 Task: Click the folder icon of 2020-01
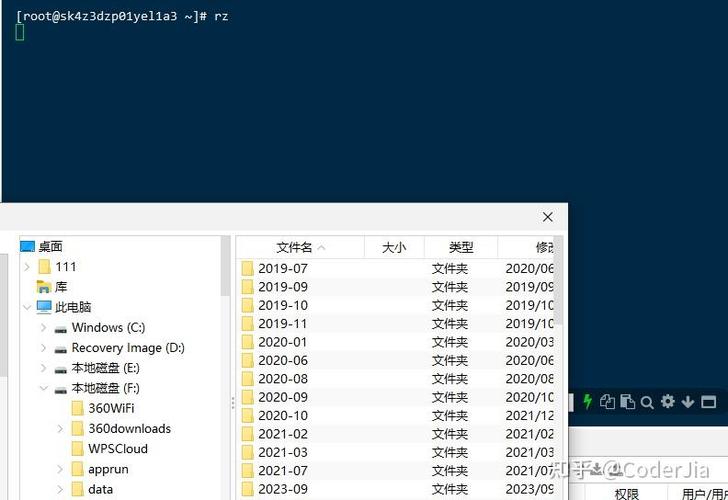point(247,342)
